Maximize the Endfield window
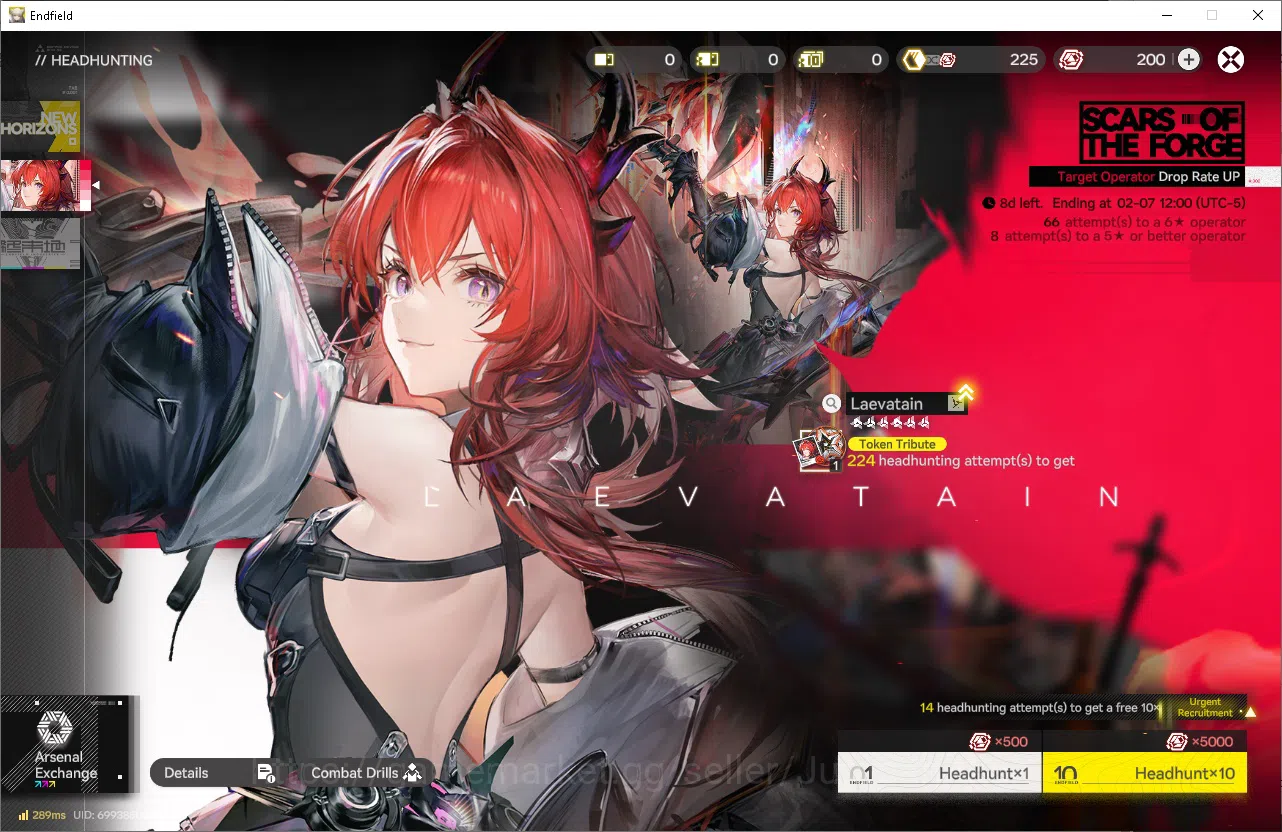 [1212, 15]
